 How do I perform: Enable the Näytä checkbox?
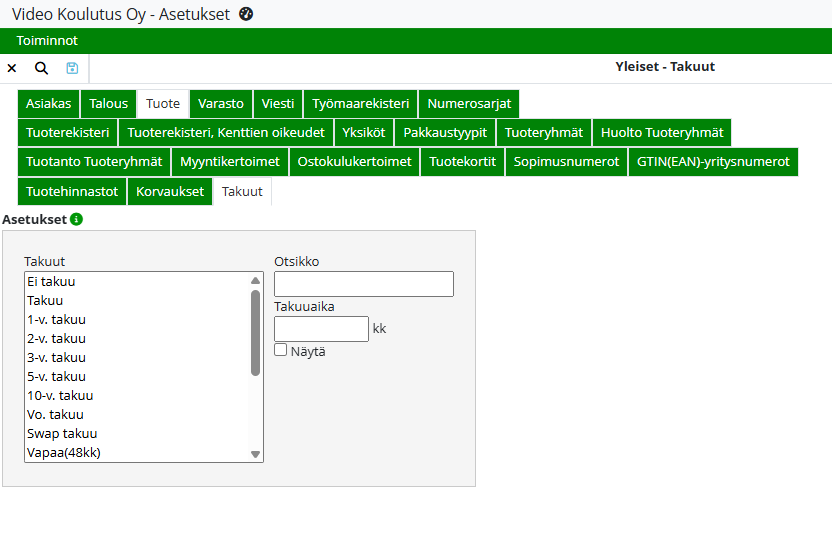point(281,350)
